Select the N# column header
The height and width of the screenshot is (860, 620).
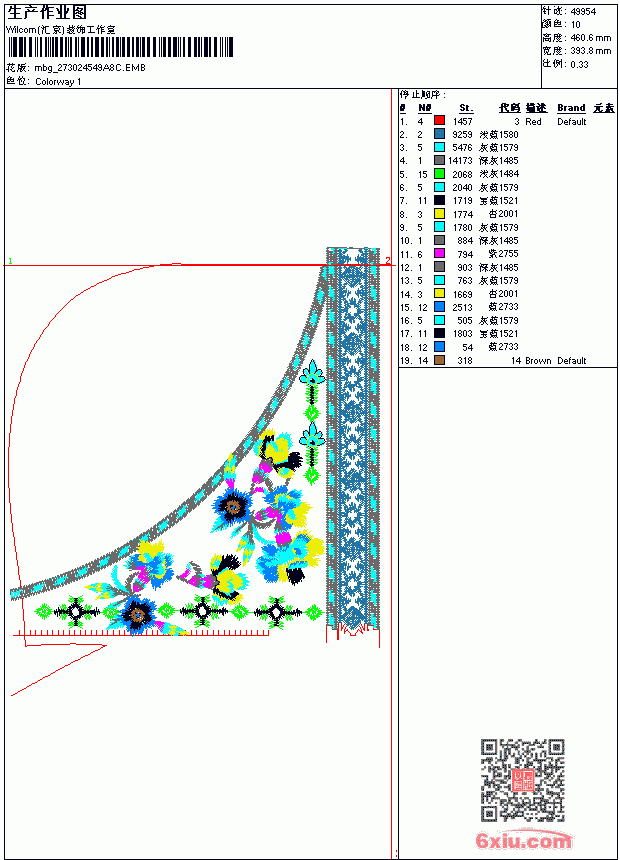[424, 108]
